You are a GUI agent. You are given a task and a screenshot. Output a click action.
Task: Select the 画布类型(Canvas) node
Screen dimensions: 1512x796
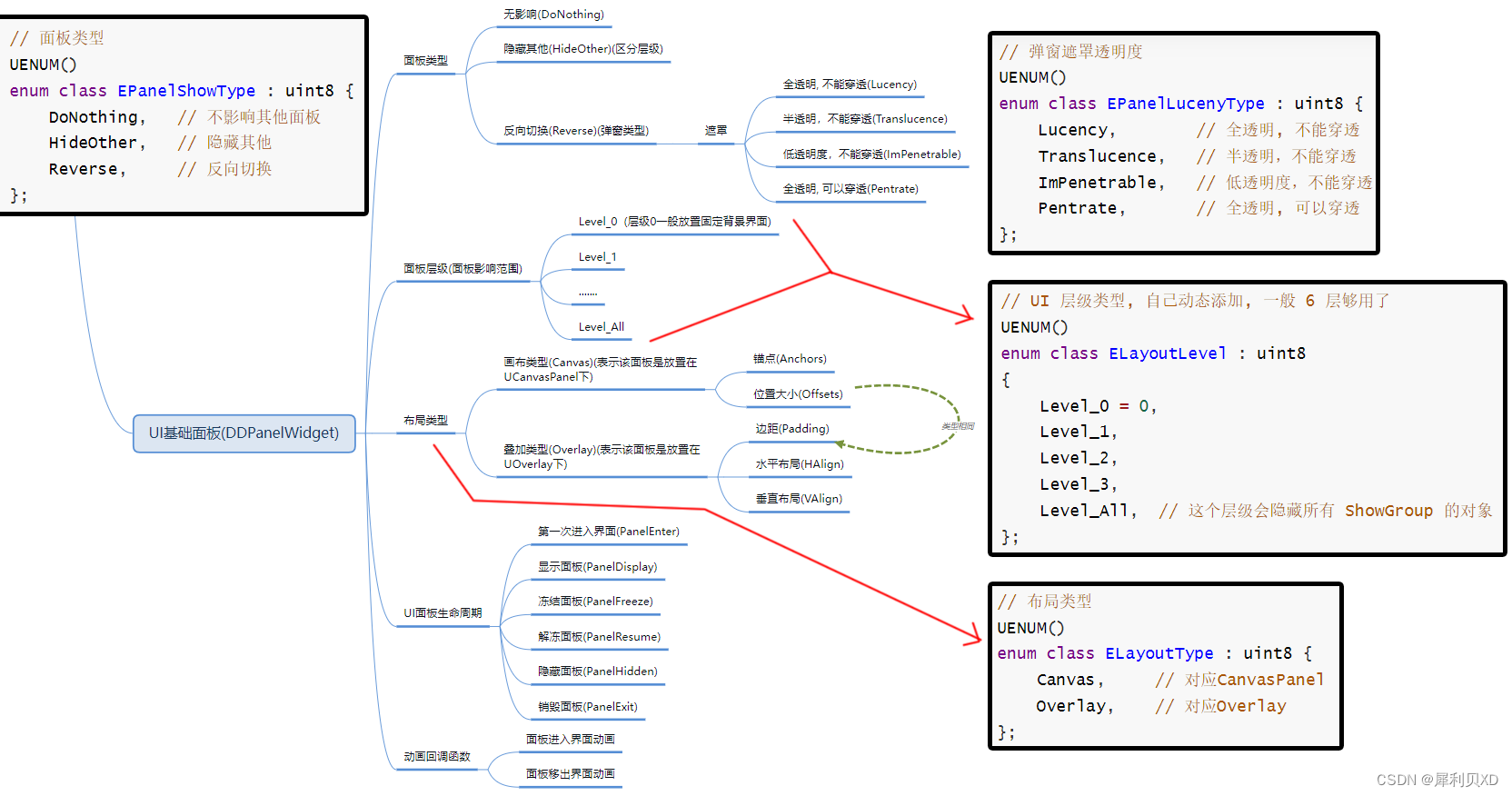[600, 369]
